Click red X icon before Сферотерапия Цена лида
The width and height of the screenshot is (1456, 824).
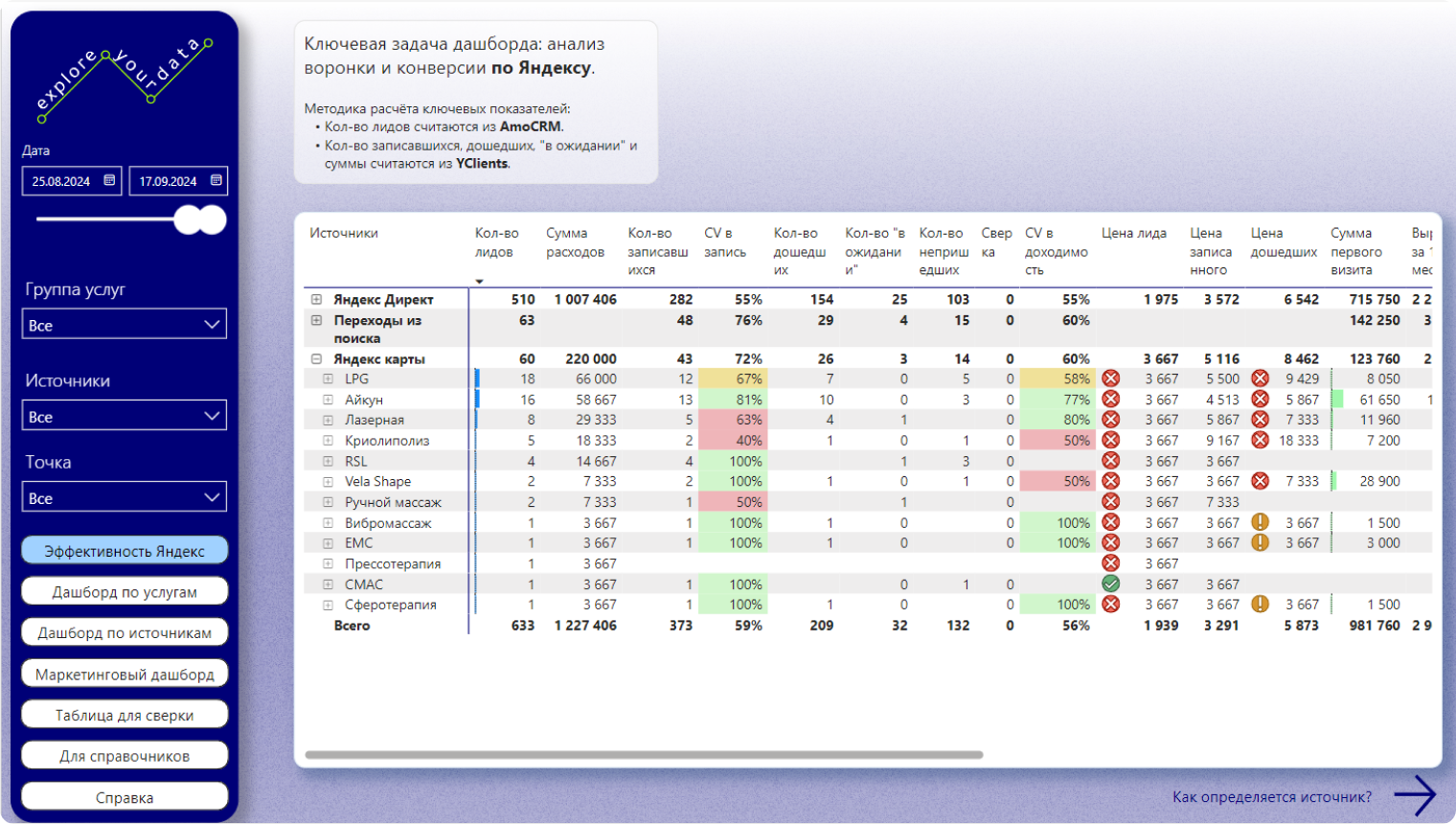pos(1111,604)
